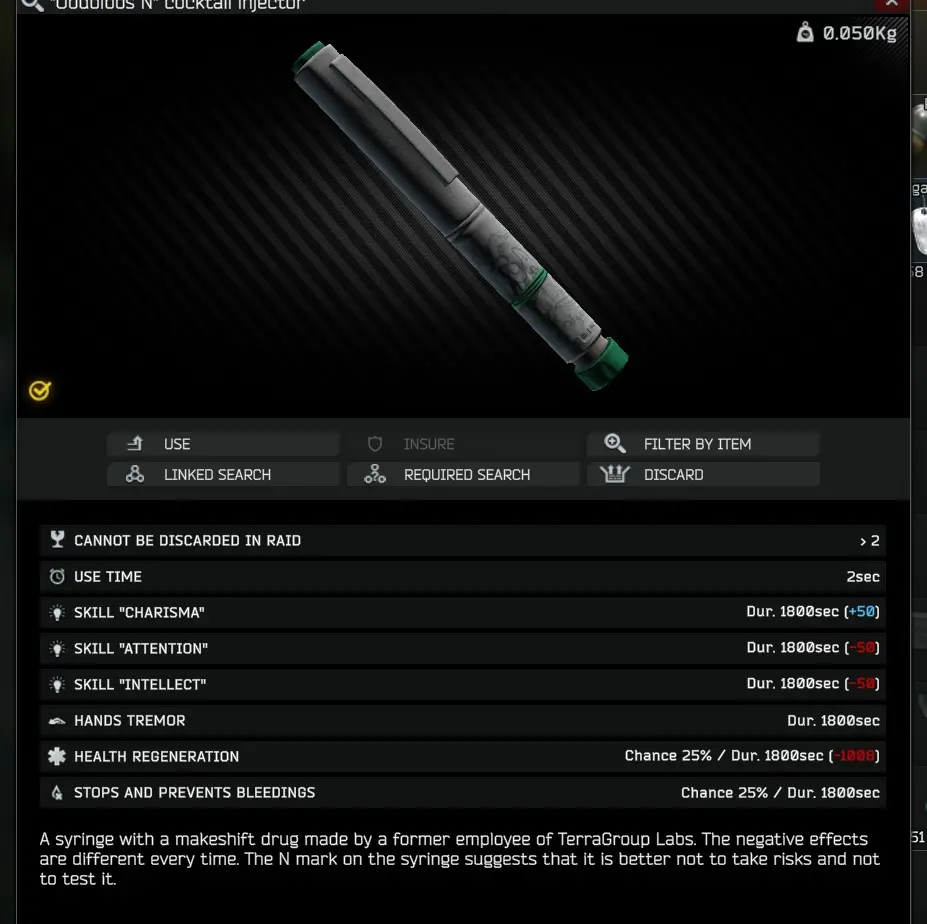Choose DISCARD from the actions
This screenshot has height=924, width=927.
[x=703, y=475]
